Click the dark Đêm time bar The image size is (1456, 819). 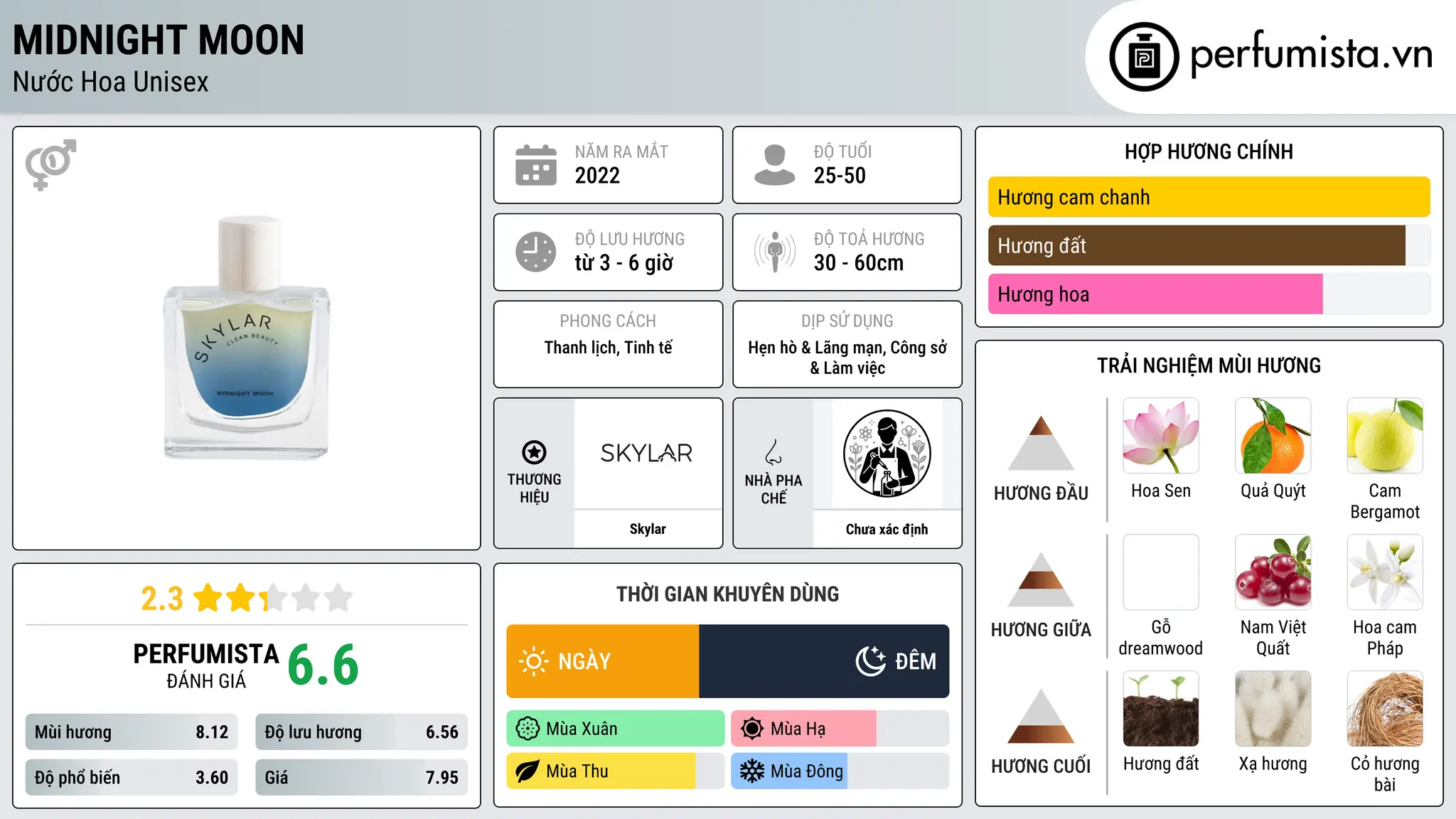[824, 661]
